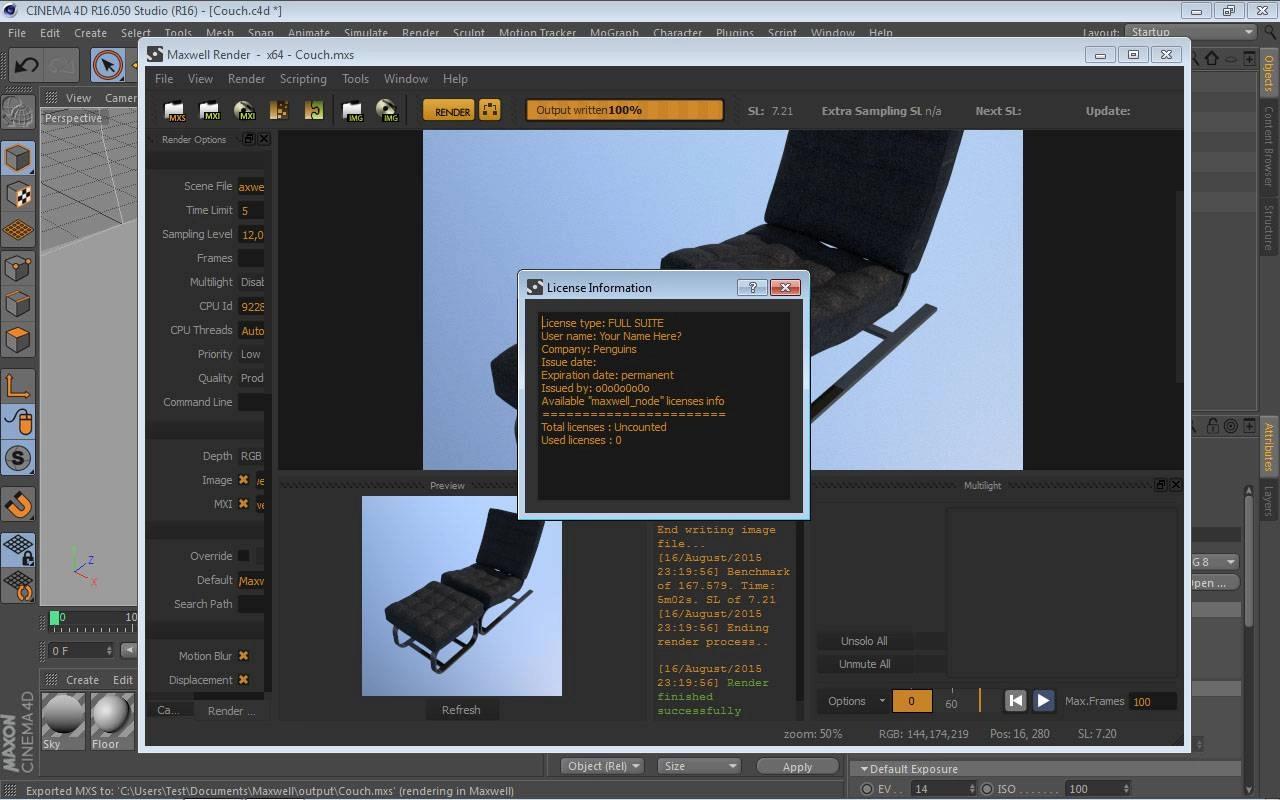Open the Maxwell Render File menu
The height and width of the screenshot is (800, 1280).
[x=164, y=79]
